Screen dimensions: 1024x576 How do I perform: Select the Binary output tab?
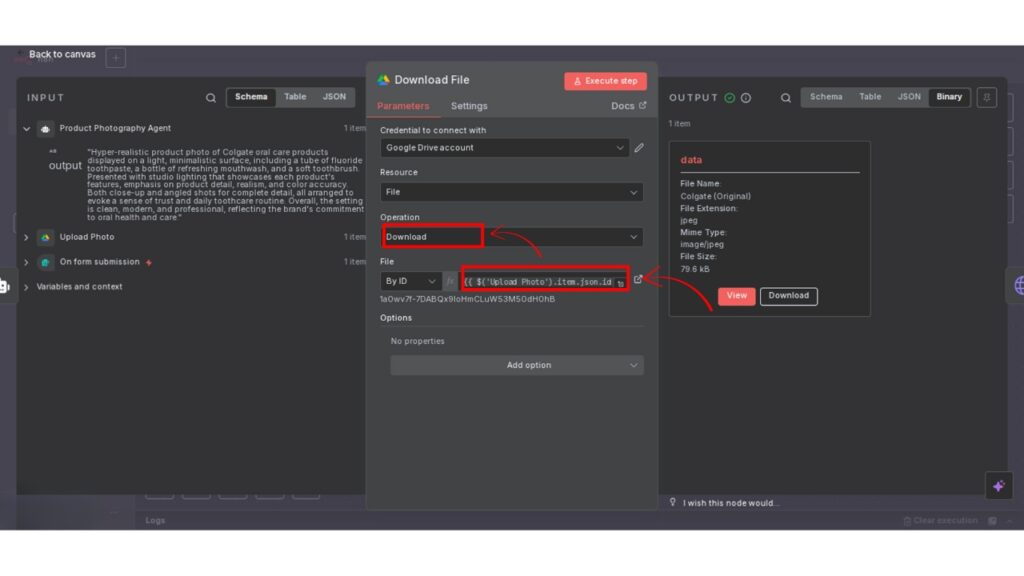pyautogui.click(x=949, y=97)
